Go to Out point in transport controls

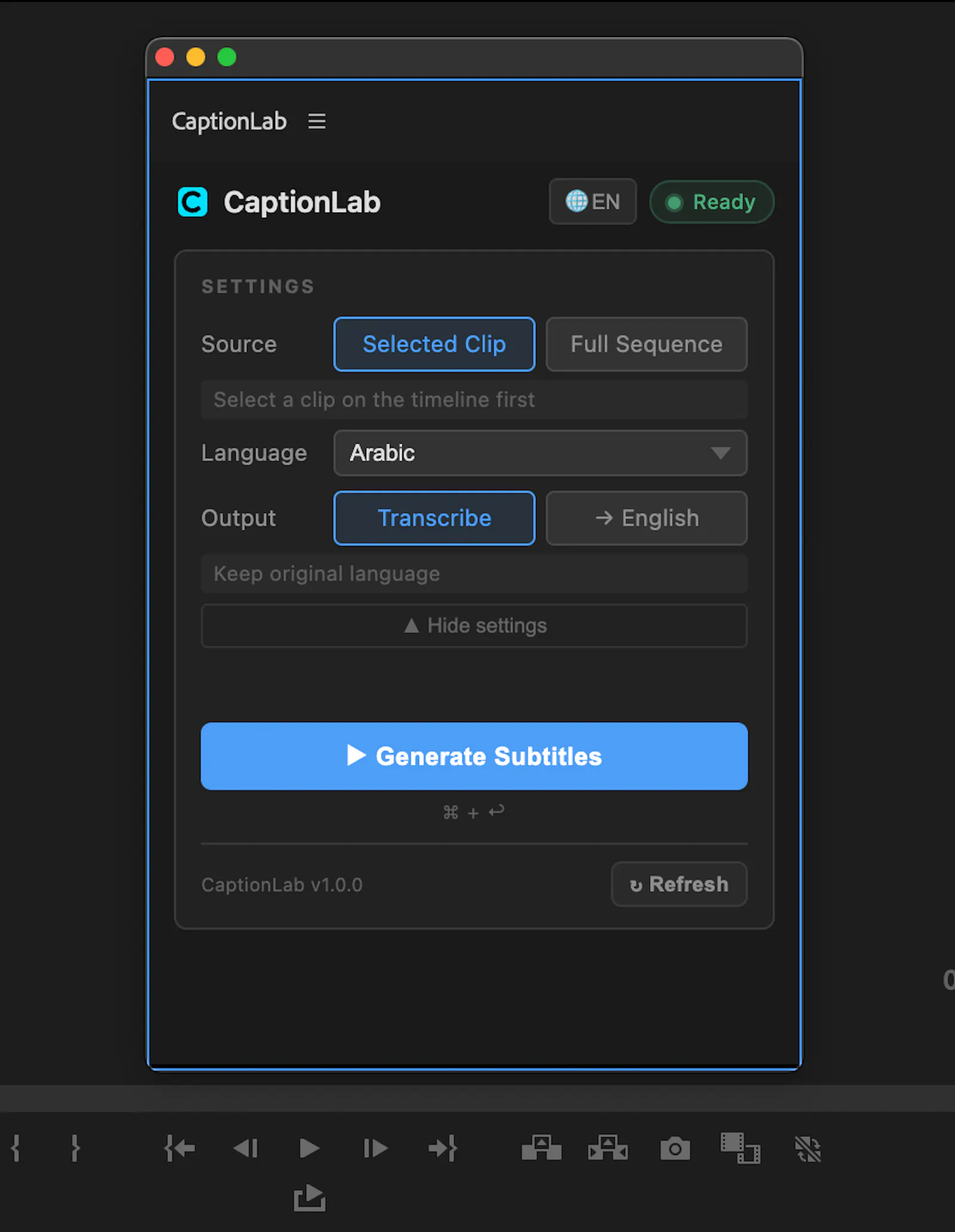[x=443, y=1148]
